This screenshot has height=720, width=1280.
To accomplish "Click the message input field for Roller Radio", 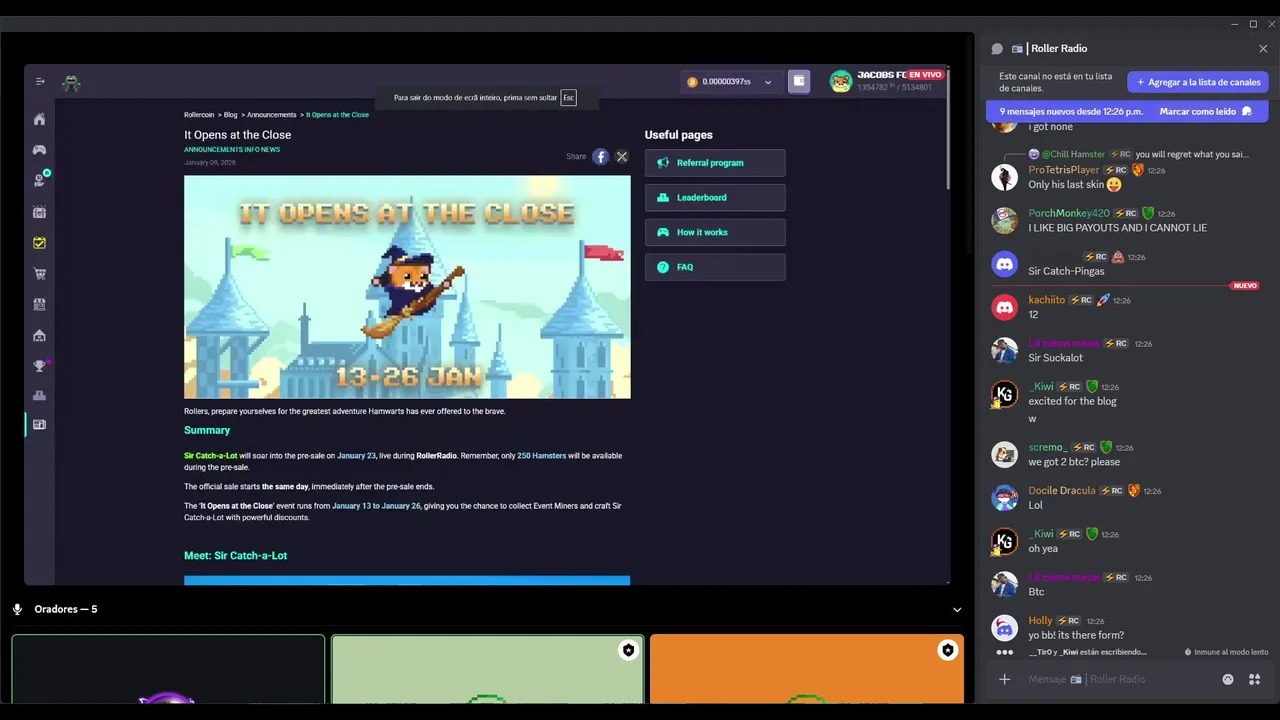I will [1120, 679].
